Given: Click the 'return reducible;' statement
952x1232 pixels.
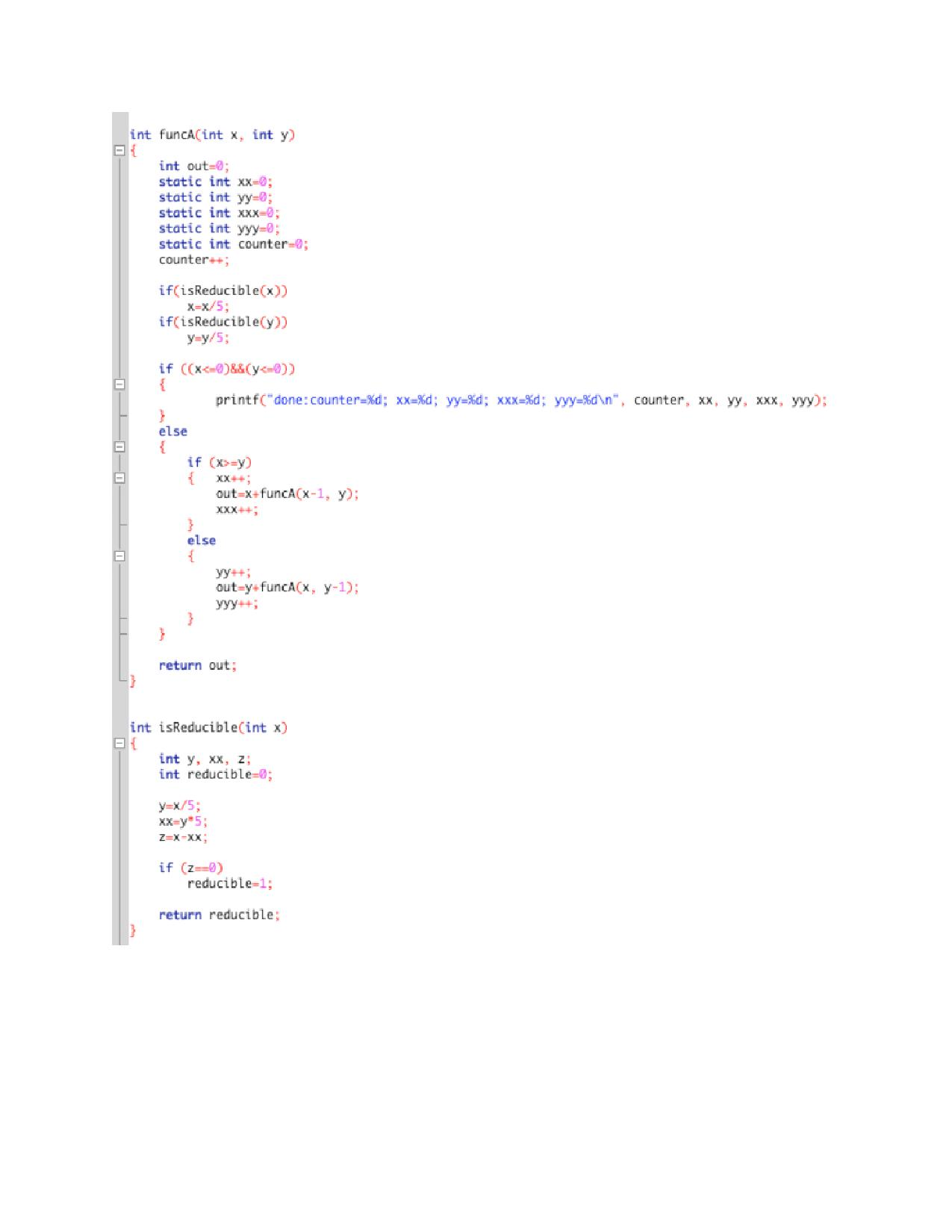Looking at the screenshot, I should coord(220,915).
